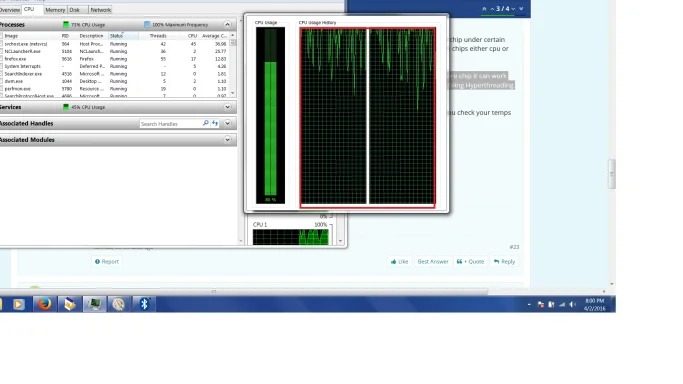Tick the SearchIndexer.exe process checkbox
Viewport: 683px width, 384px height.
pyautogui.click(x=1, y=74)
